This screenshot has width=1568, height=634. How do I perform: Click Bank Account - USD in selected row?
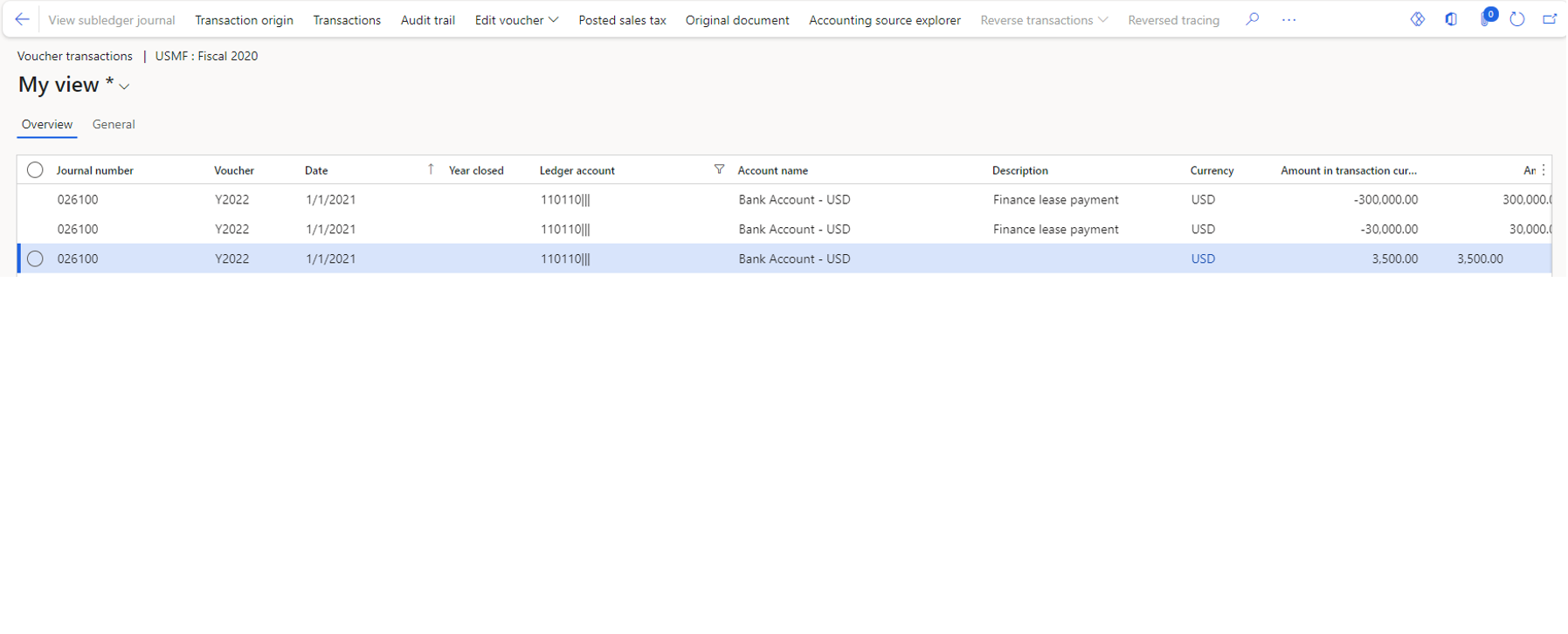pos(794,258)
